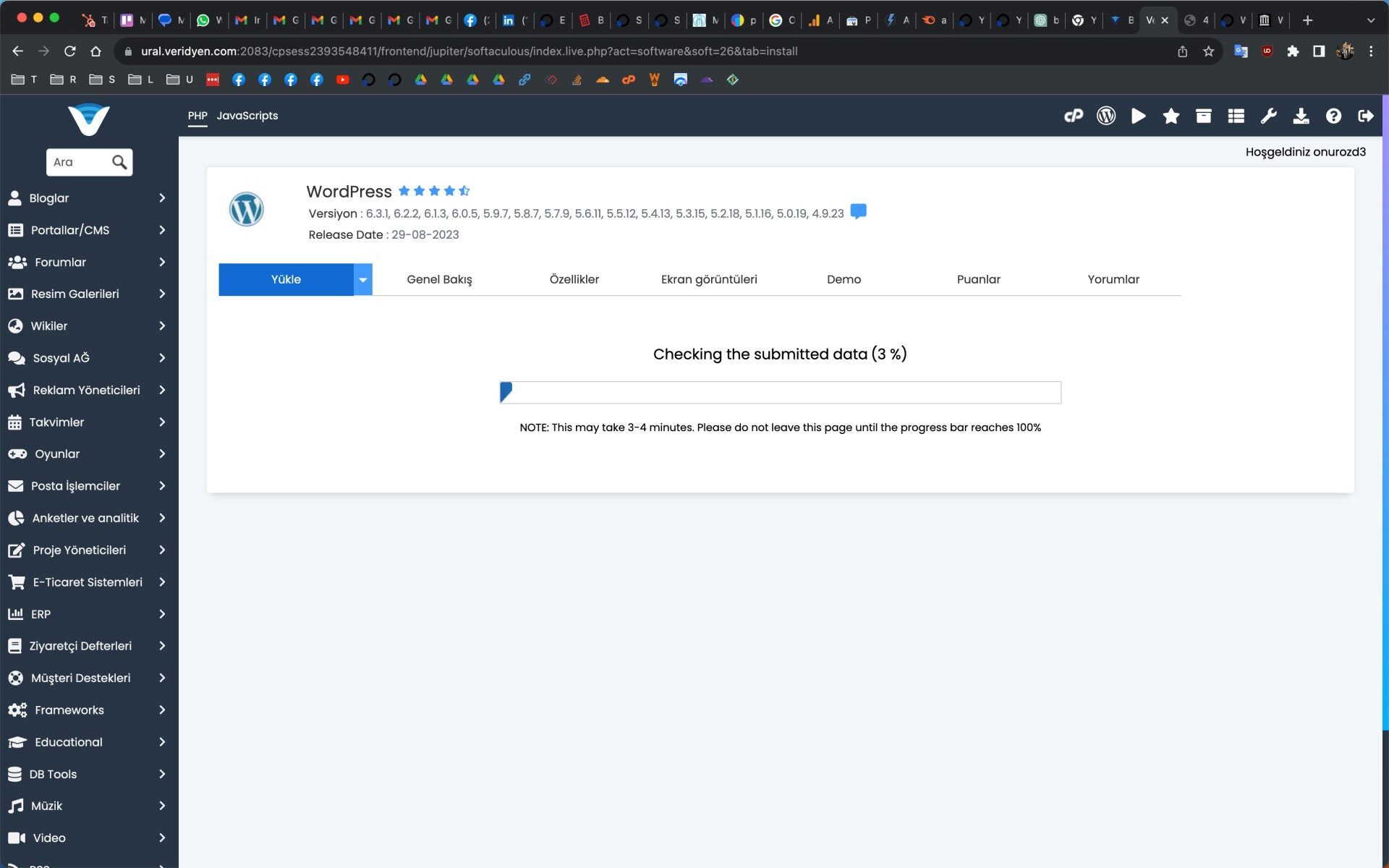Open the Ekran görüntüleri tab
The width and height of the screenshot is (1389, 868).
pos(709,279)
